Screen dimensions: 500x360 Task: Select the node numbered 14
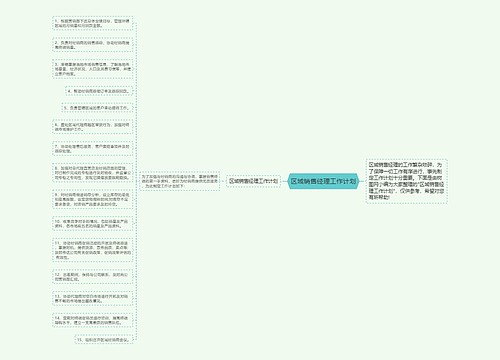pyautogui.click(x=93, y=320)
